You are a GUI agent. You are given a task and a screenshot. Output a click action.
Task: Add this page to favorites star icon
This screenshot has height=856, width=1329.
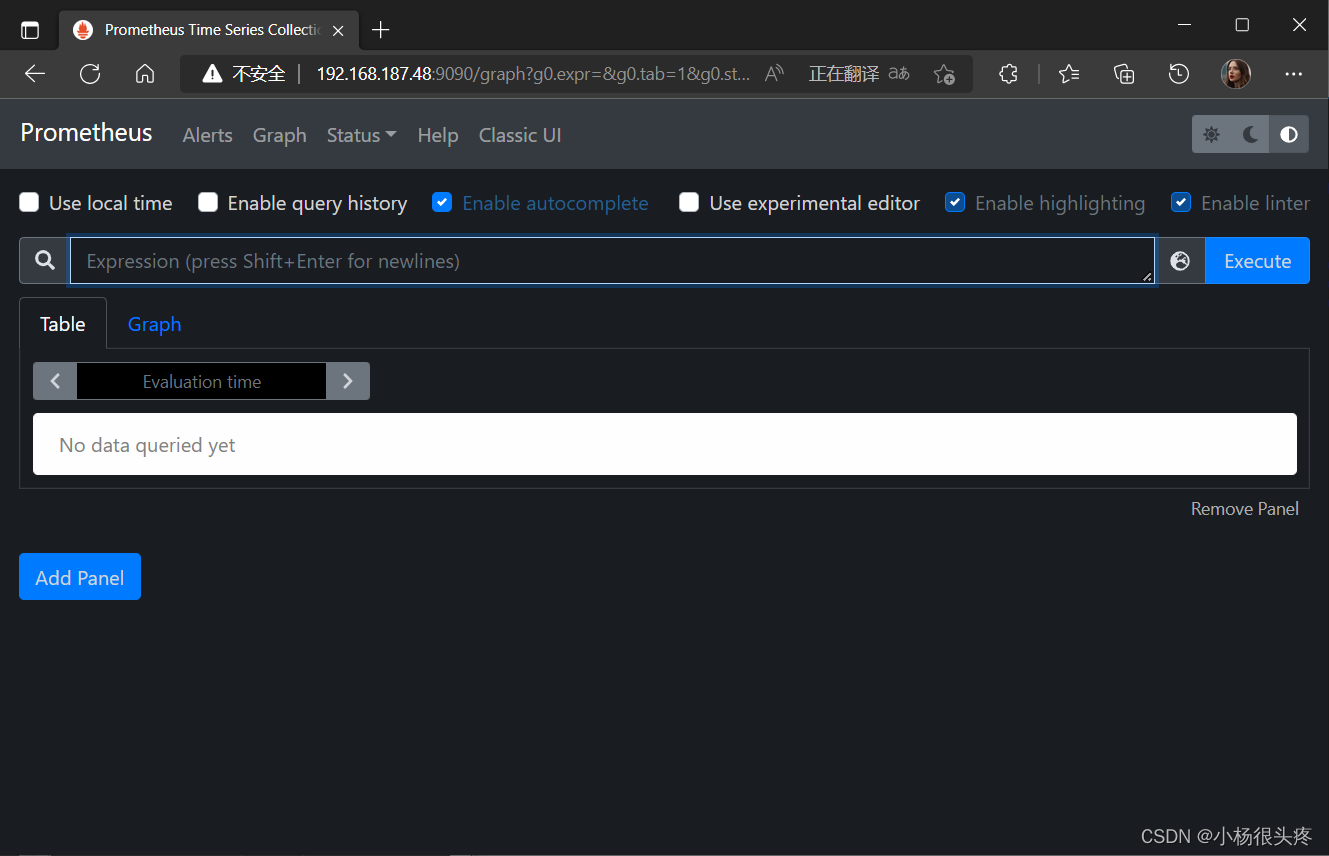tap(944, 74)
